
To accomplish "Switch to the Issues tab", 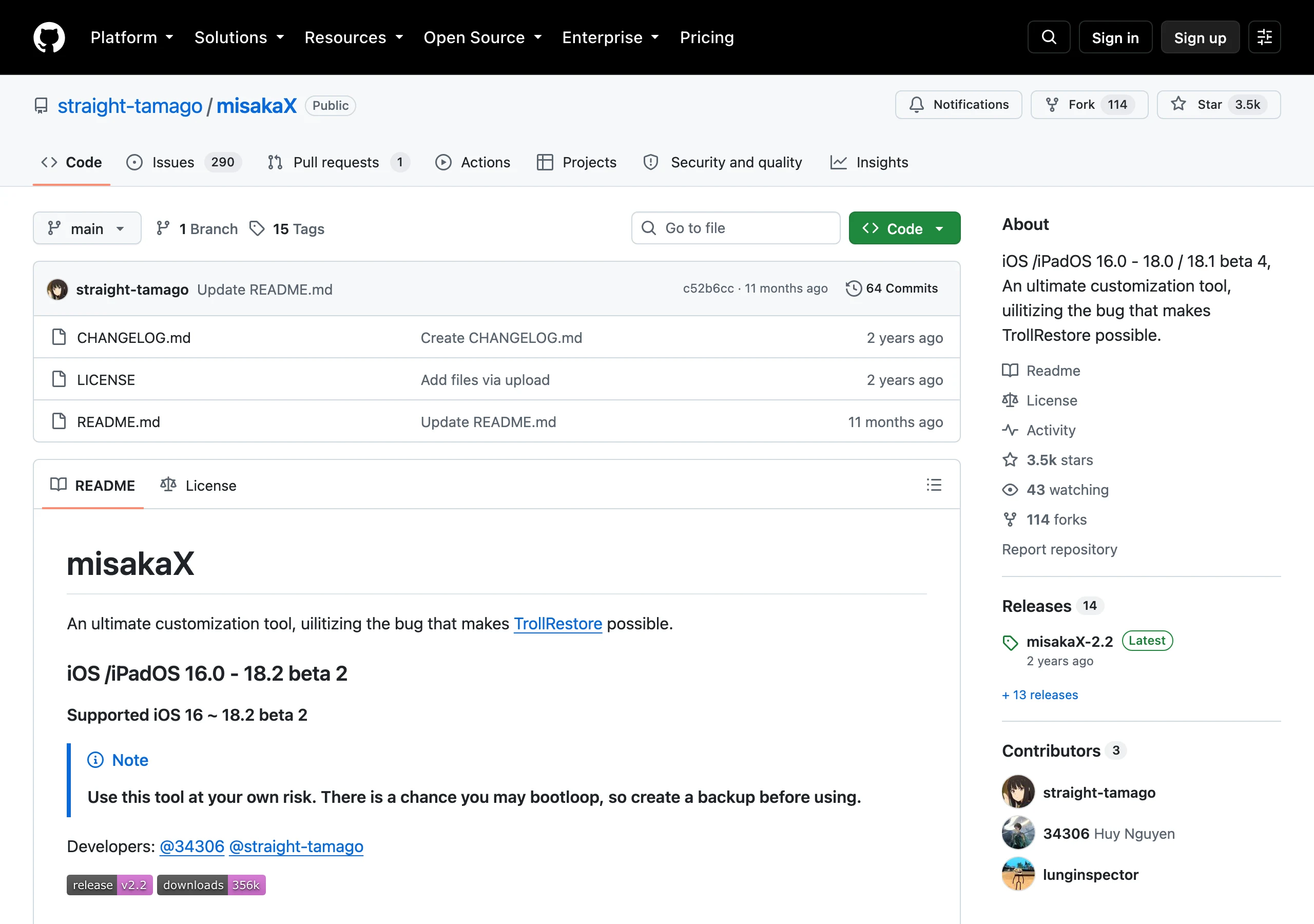I will (x=184, y=162).
